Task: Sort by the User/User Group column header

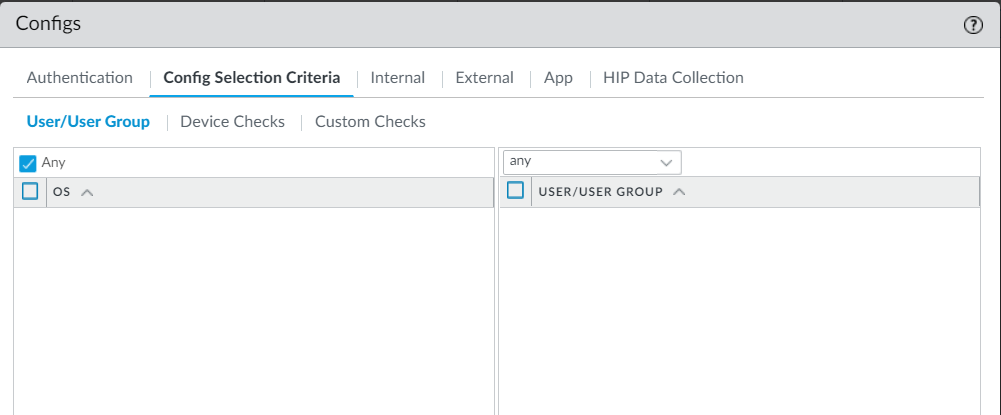Action: pos(600,192)
